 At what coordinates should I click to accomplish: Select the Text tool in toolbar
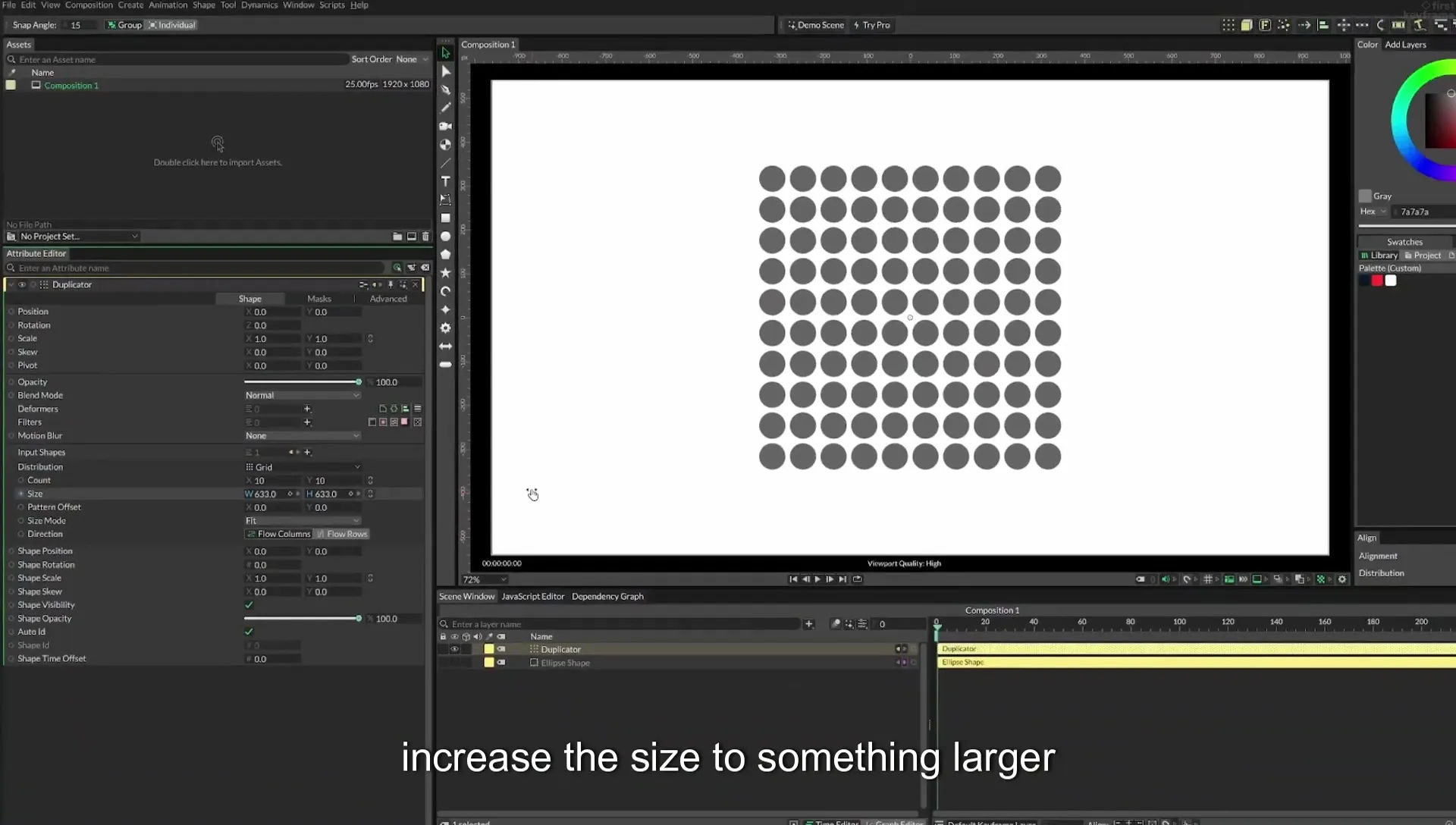pos(445,181)
